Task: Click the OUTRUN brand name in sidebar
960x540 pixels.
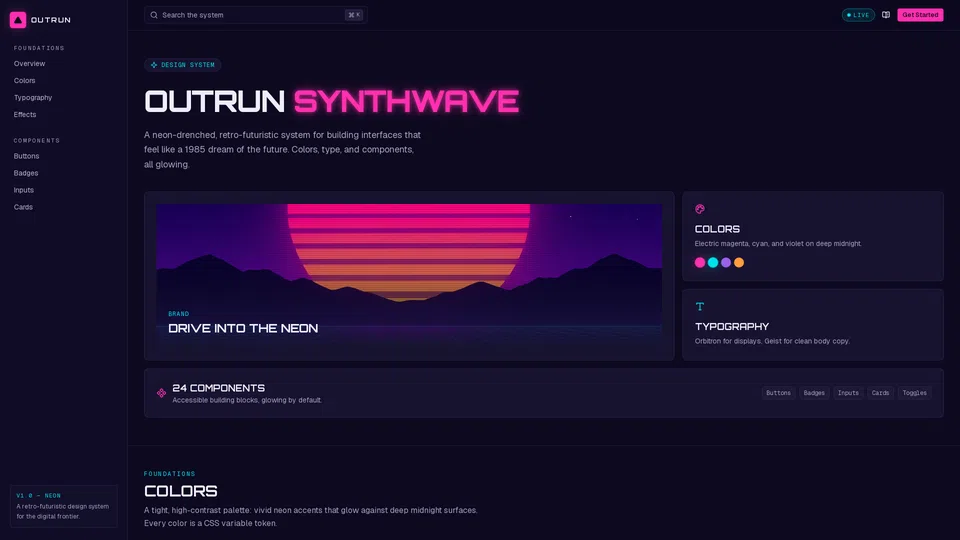Action: [51, 20]
